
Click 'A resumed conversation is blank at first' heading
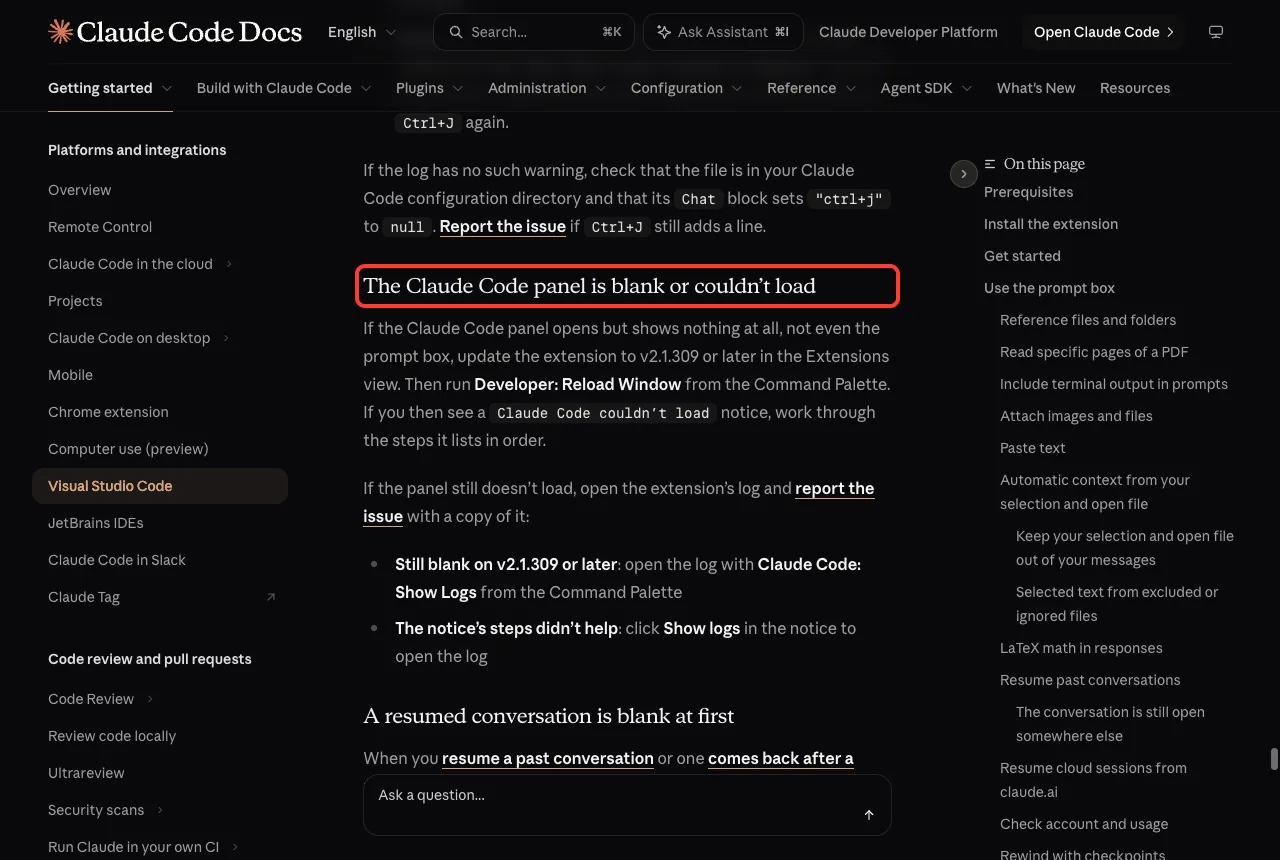pyautogui.click(x=548, y=716)
